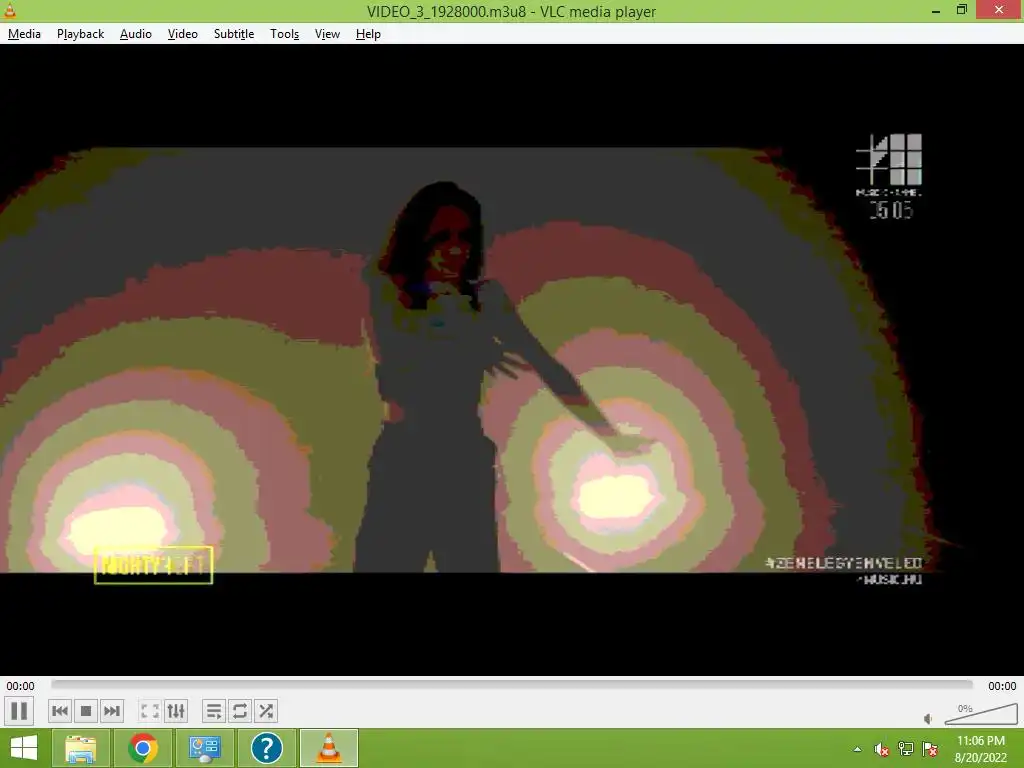Open the Windows Start button
The height and width of the screenshot is (768, 1024).
click(x=24, y=748)
